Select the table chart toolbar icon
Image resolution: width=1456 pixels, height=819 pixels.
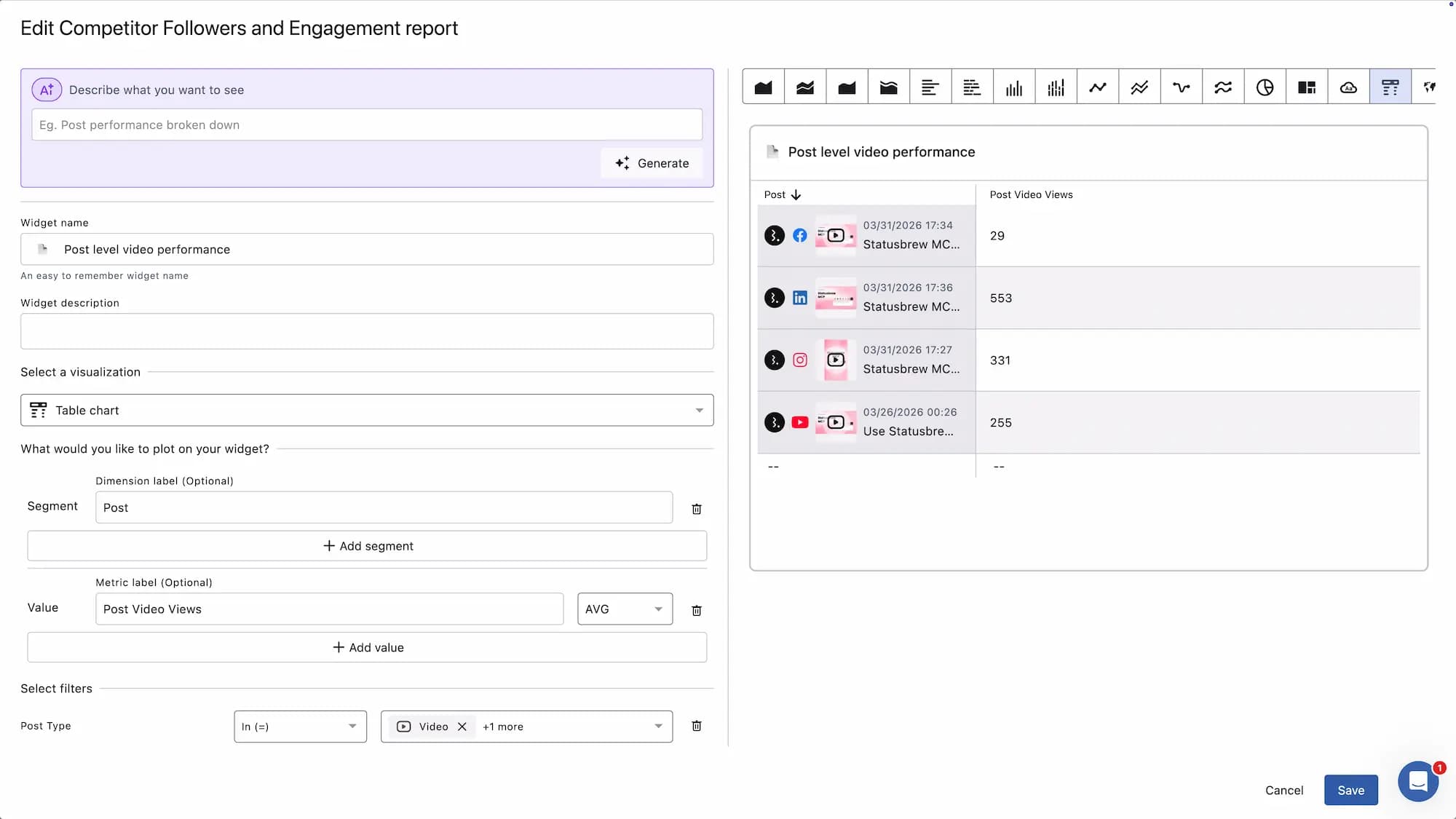click(x=1390, y=86)
